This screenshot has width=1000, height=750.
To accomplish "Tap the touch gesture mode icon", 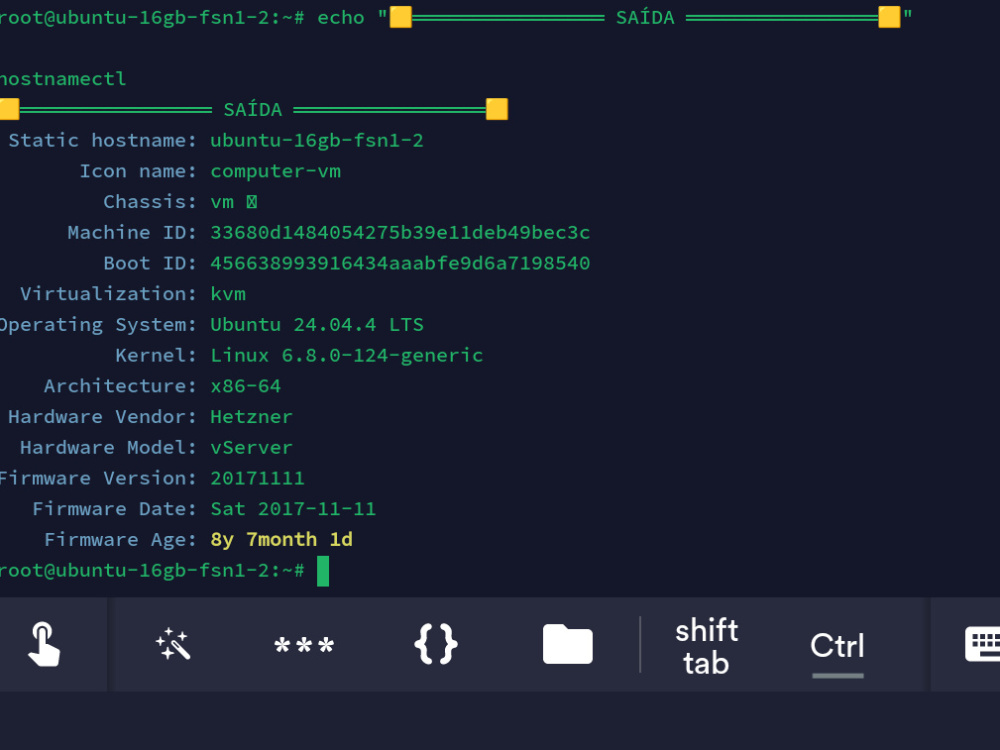I will coord(44,644).
